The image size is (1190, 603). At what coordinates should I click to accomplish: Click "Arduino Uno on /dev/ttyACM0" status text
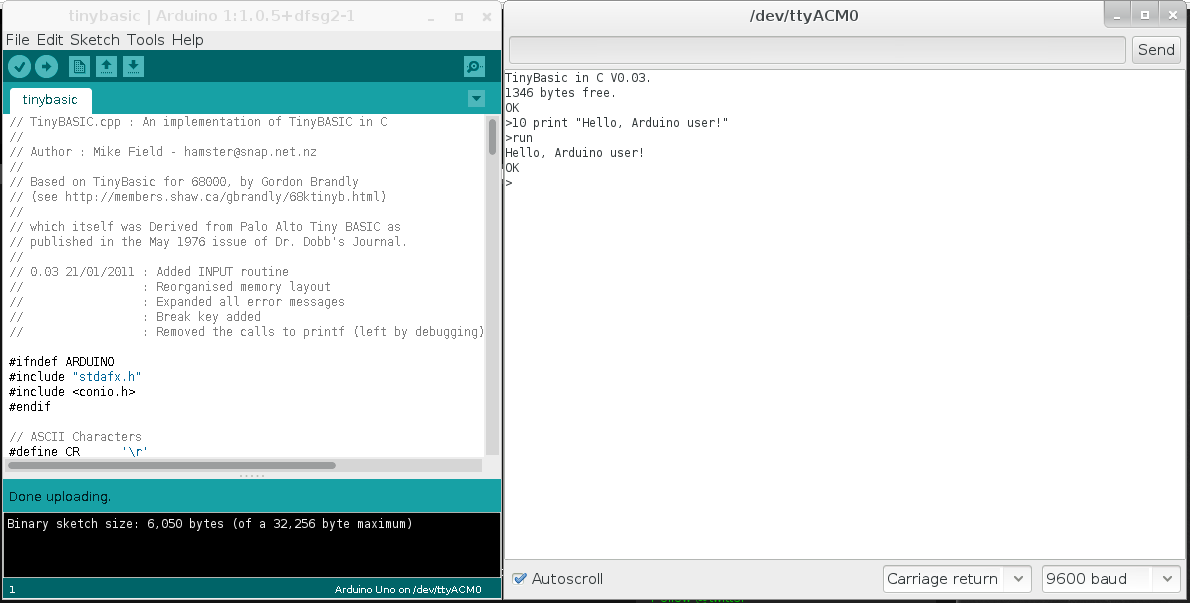click(x=408, y=589)
